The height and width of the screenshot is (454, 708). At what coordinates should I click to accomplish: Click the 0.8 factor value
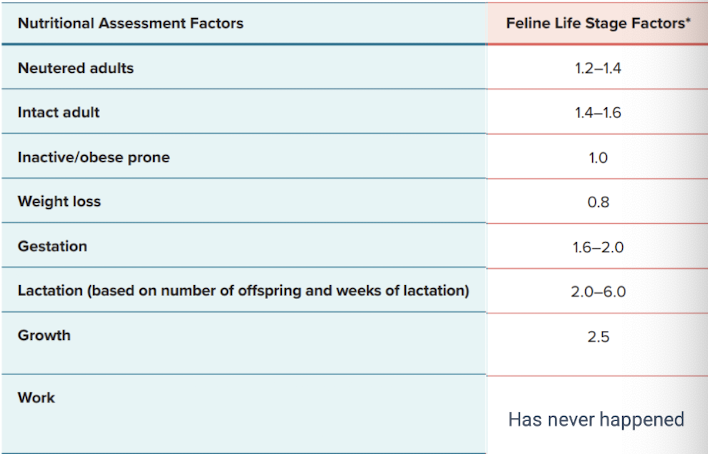coord(598,202)
